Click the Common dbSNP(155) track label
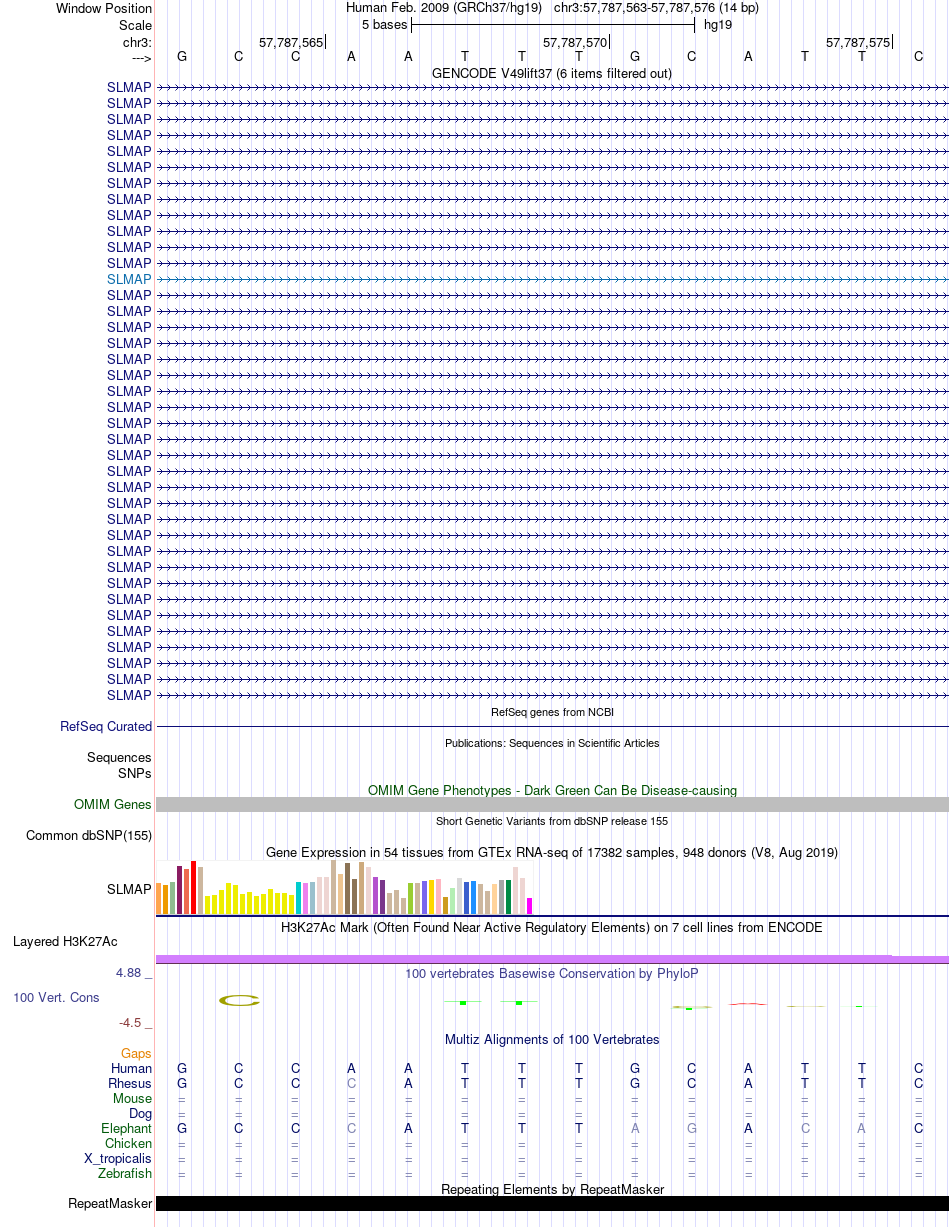Image resolution: width=950 pixels, height=1227 pixels. (x=89, y=835)
